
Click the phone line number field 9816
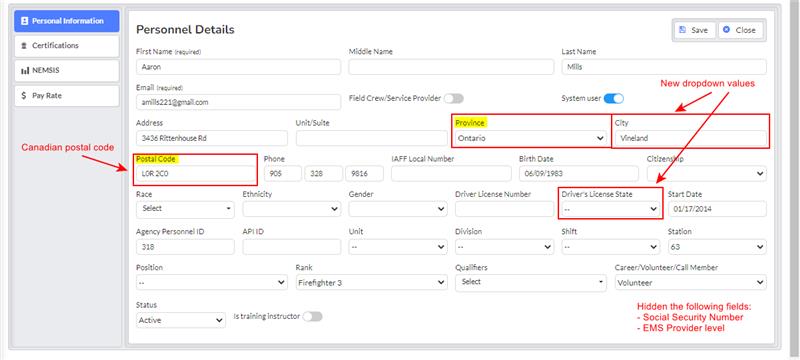coord(364,173)
